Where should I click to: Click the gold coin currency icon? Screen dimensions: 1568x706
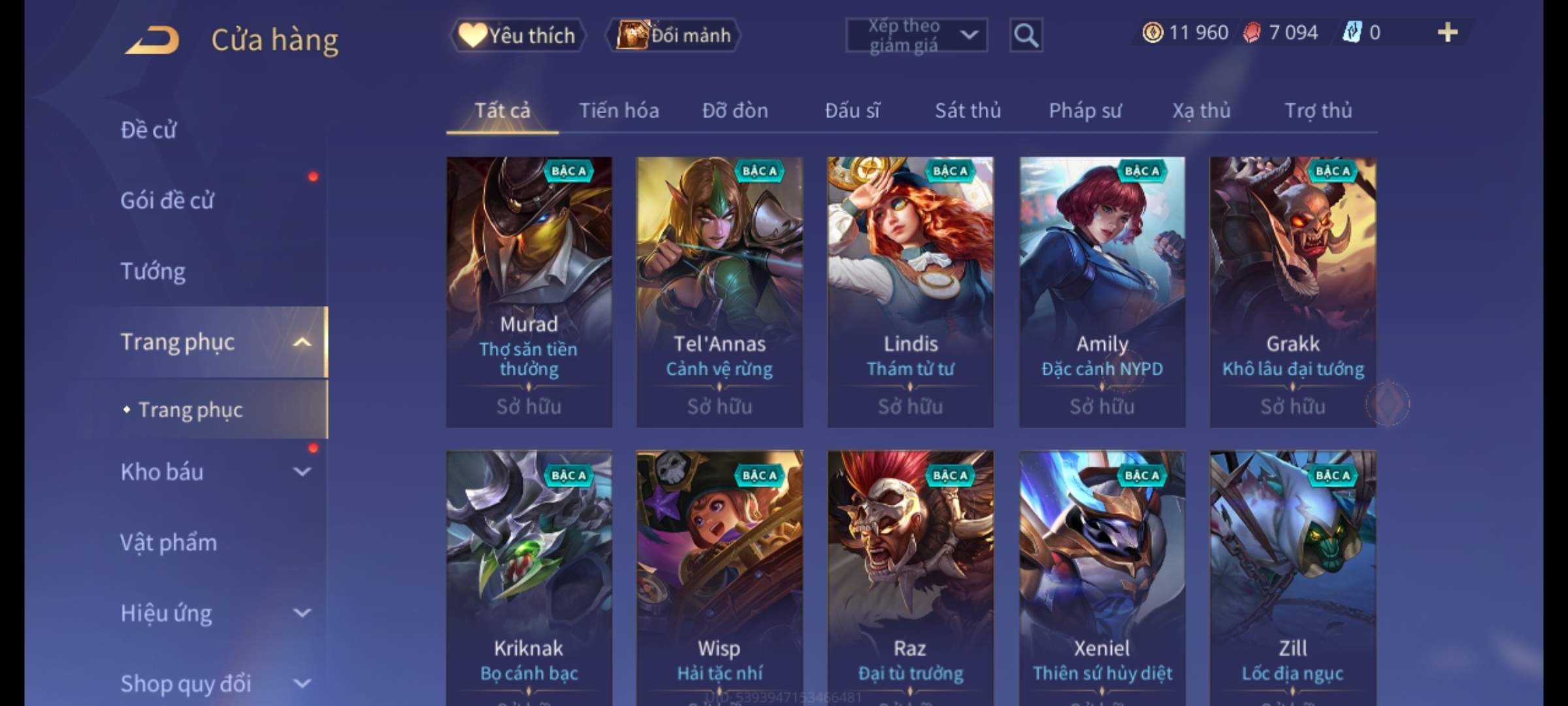pos(1152,32)
